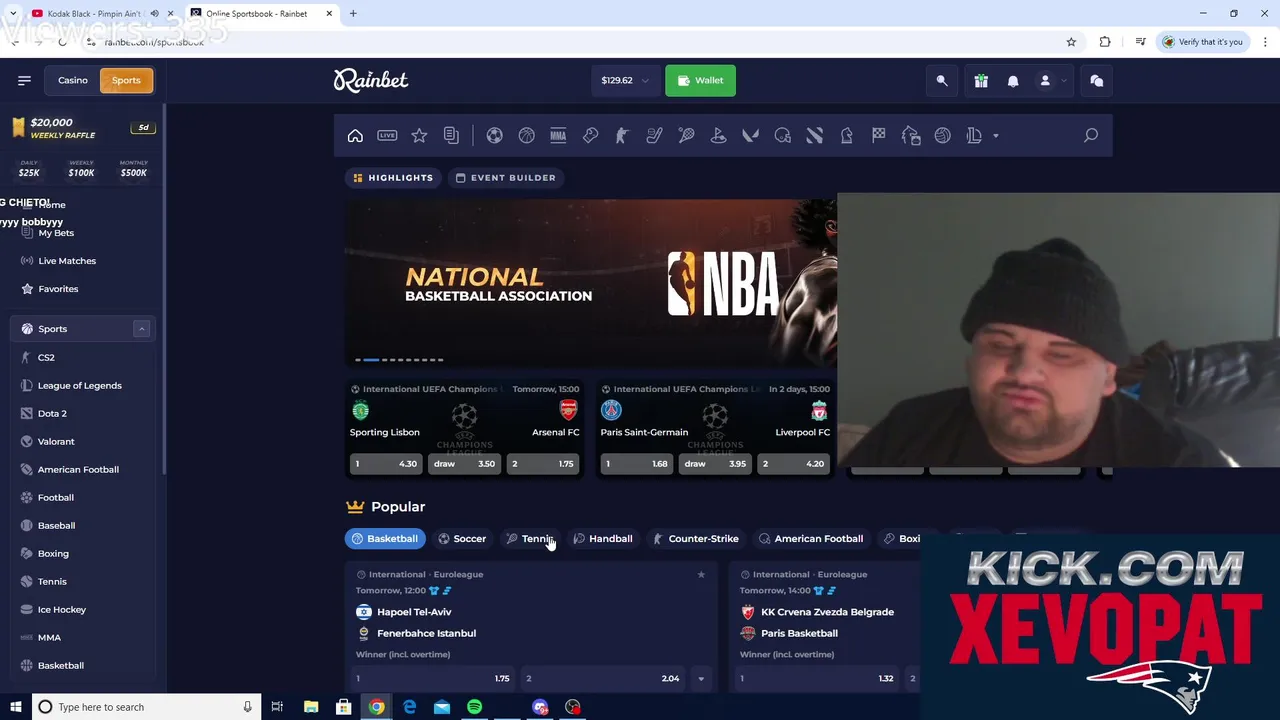This screenshot has width=1280, height=720.
Task: Open favorites star in sports toolbar
Action: [419, 135]
